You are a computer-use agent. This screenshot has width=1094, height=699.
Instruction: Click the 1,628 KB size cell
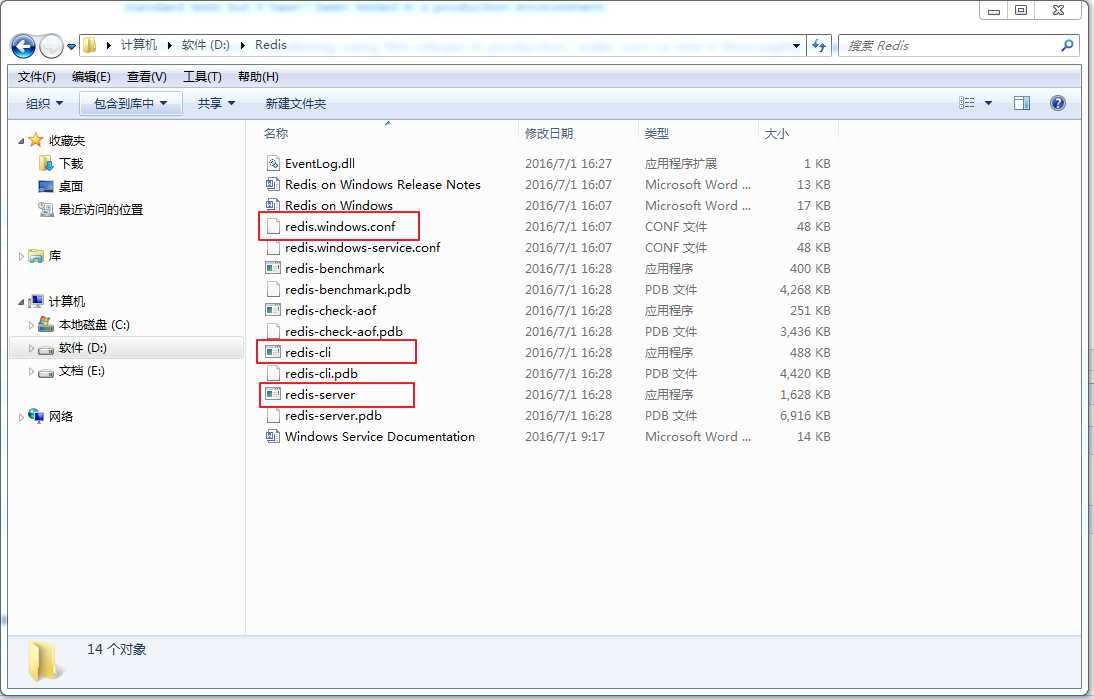804,394
